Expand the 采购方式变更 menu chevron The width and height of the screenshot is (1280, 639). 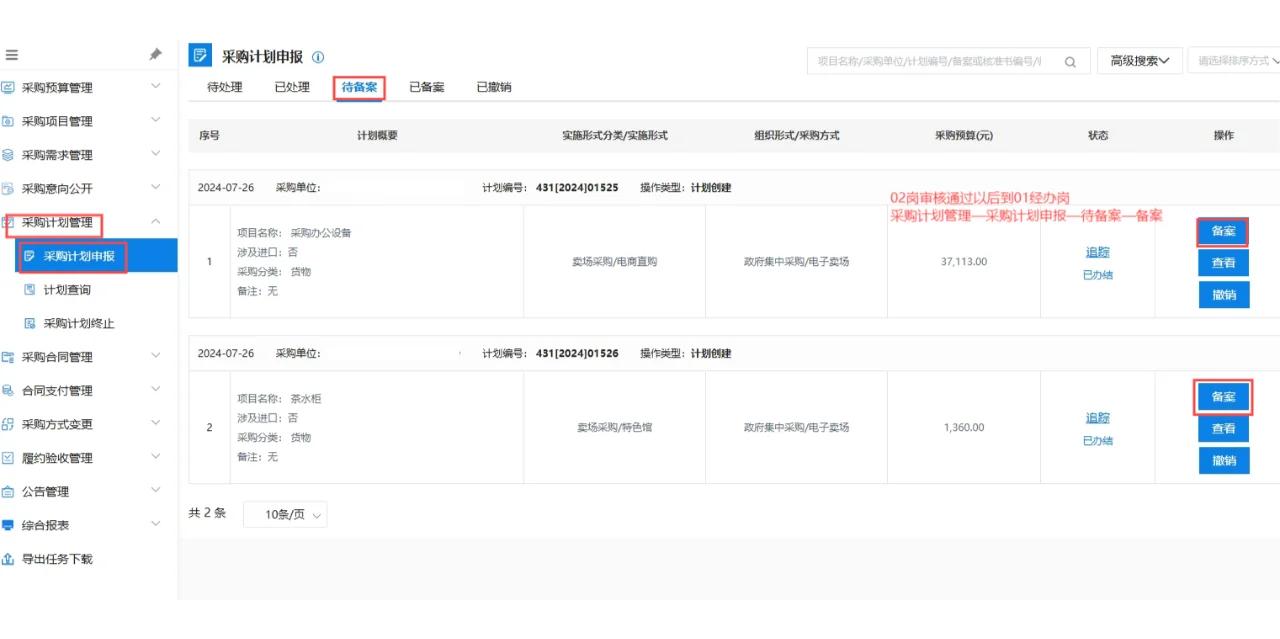[155, 423]
